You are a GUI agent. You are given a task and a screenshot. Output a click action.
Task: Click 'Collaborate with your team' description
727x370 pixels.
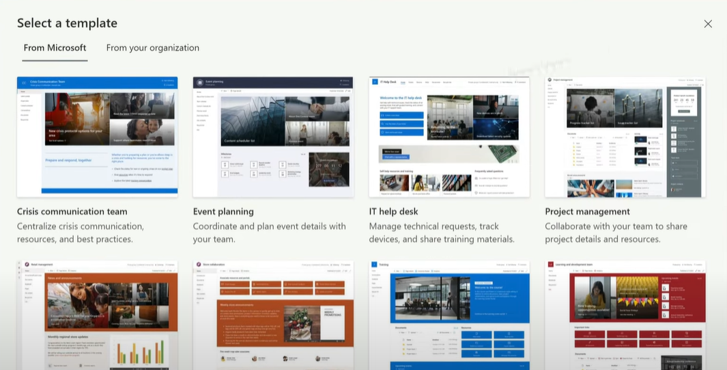(616, 233)
